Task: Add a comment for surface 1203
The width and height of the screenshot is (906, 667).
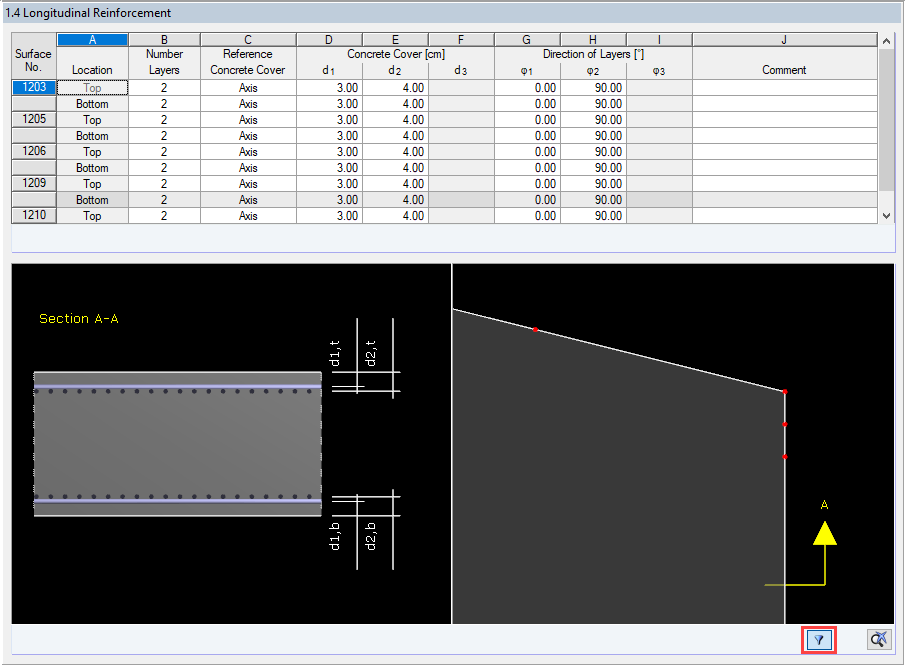Action: (x=784, y=87)
